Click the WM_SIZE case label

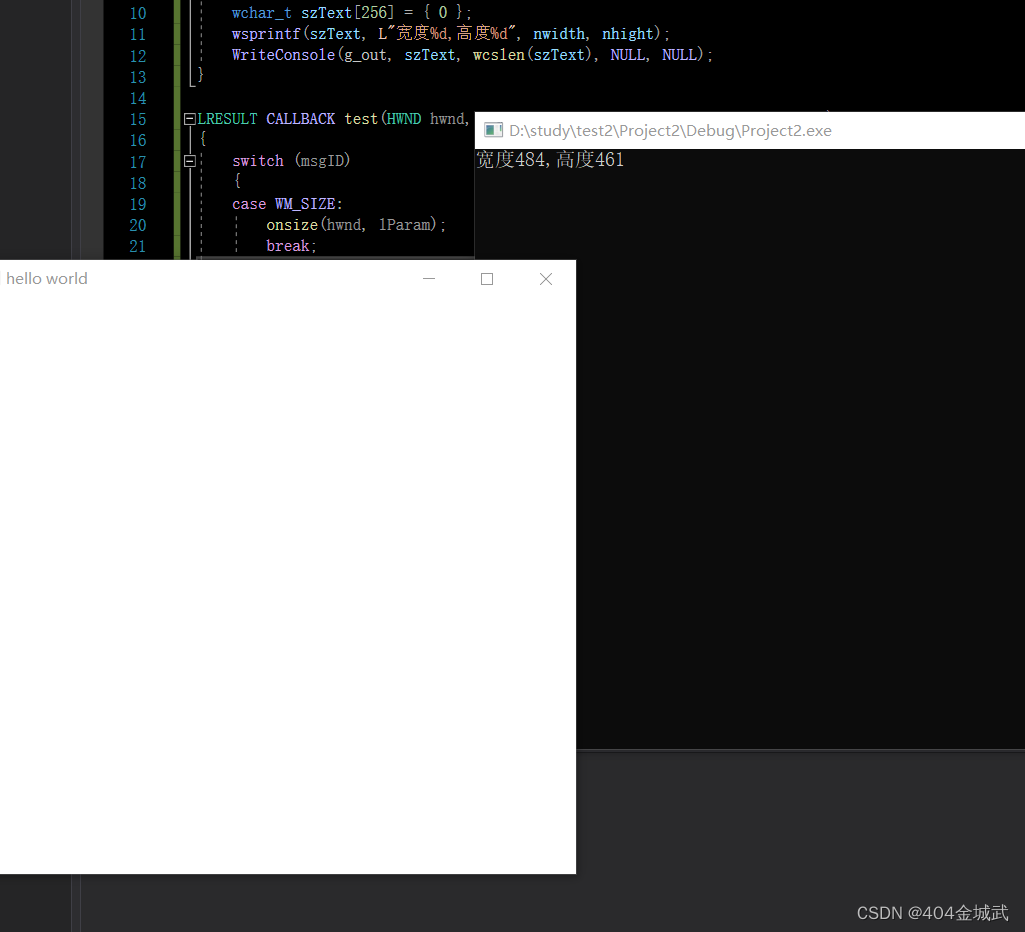[x=308, y=204]
